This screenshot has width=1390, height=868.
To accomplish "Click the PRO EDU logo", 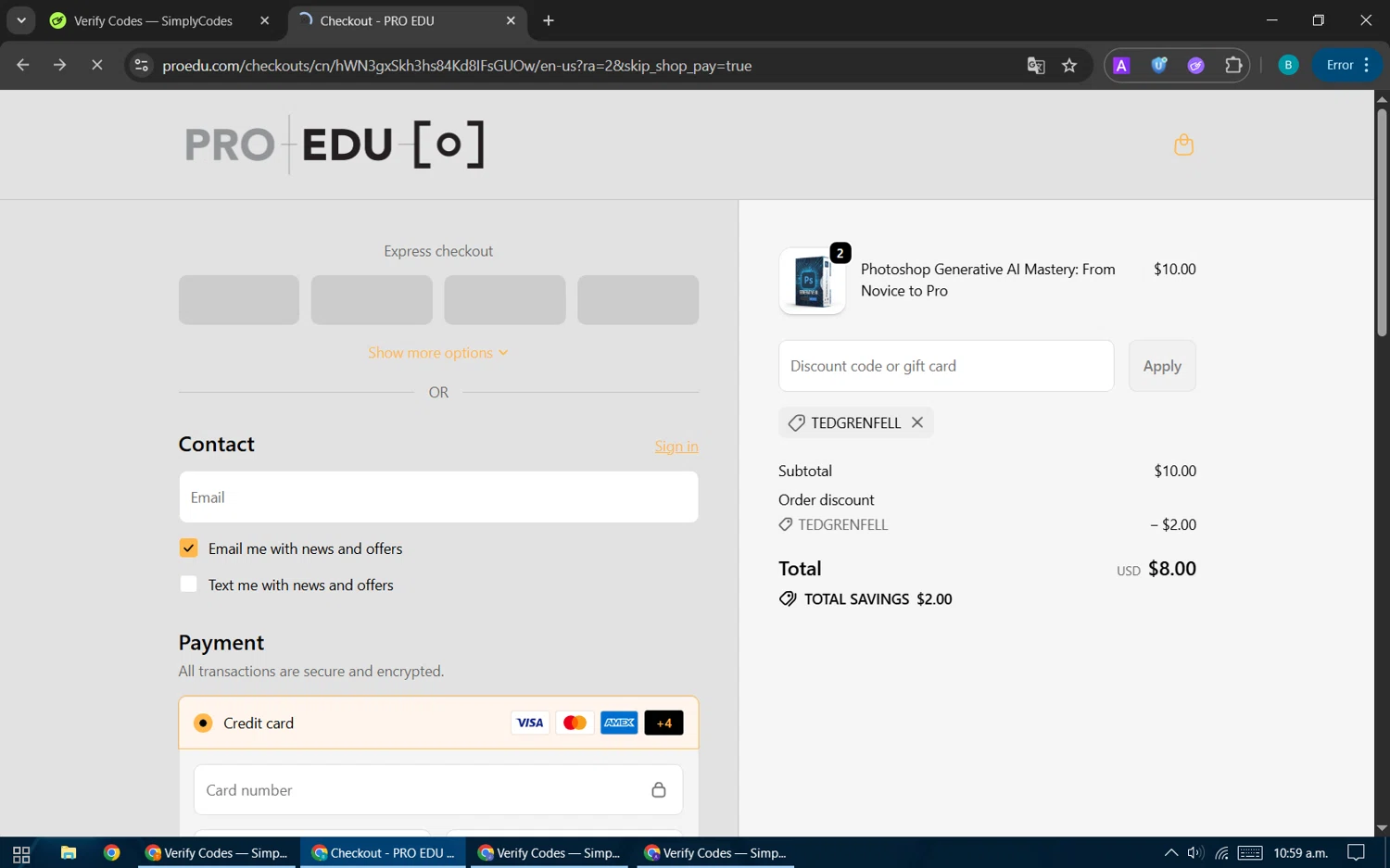I will [x=335, y=145].
